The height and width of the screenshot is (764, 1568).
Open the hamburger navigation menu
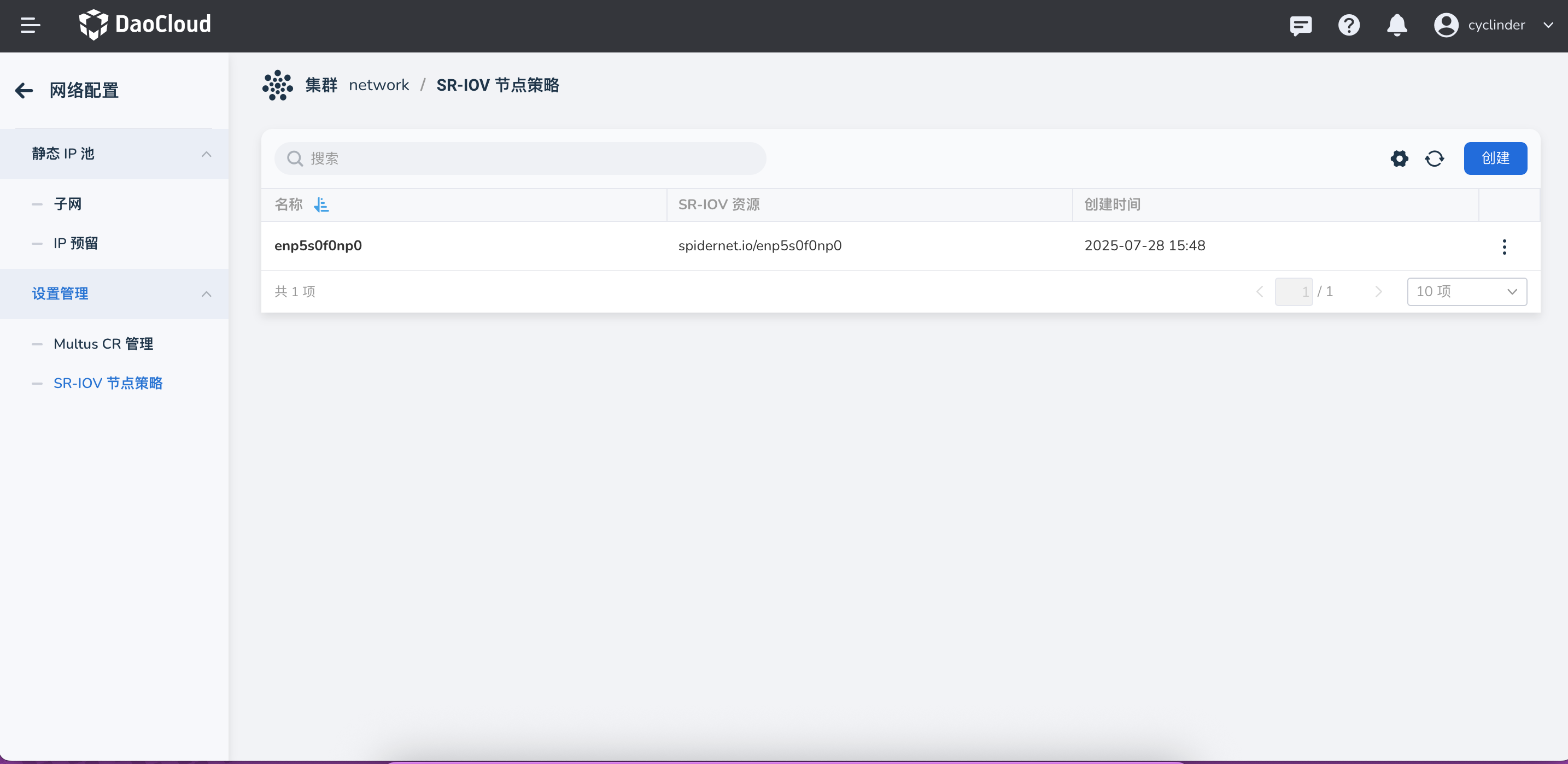coord(30,25)
